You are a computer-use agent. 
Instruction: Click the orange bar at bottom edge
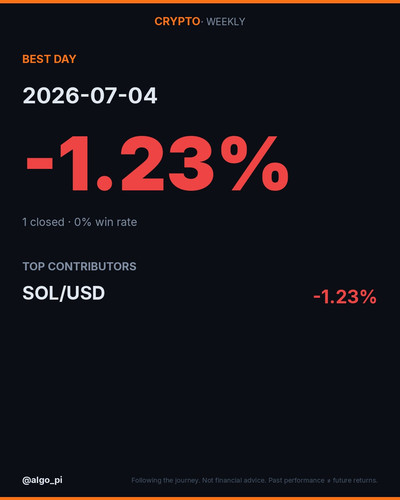(200, 498)
